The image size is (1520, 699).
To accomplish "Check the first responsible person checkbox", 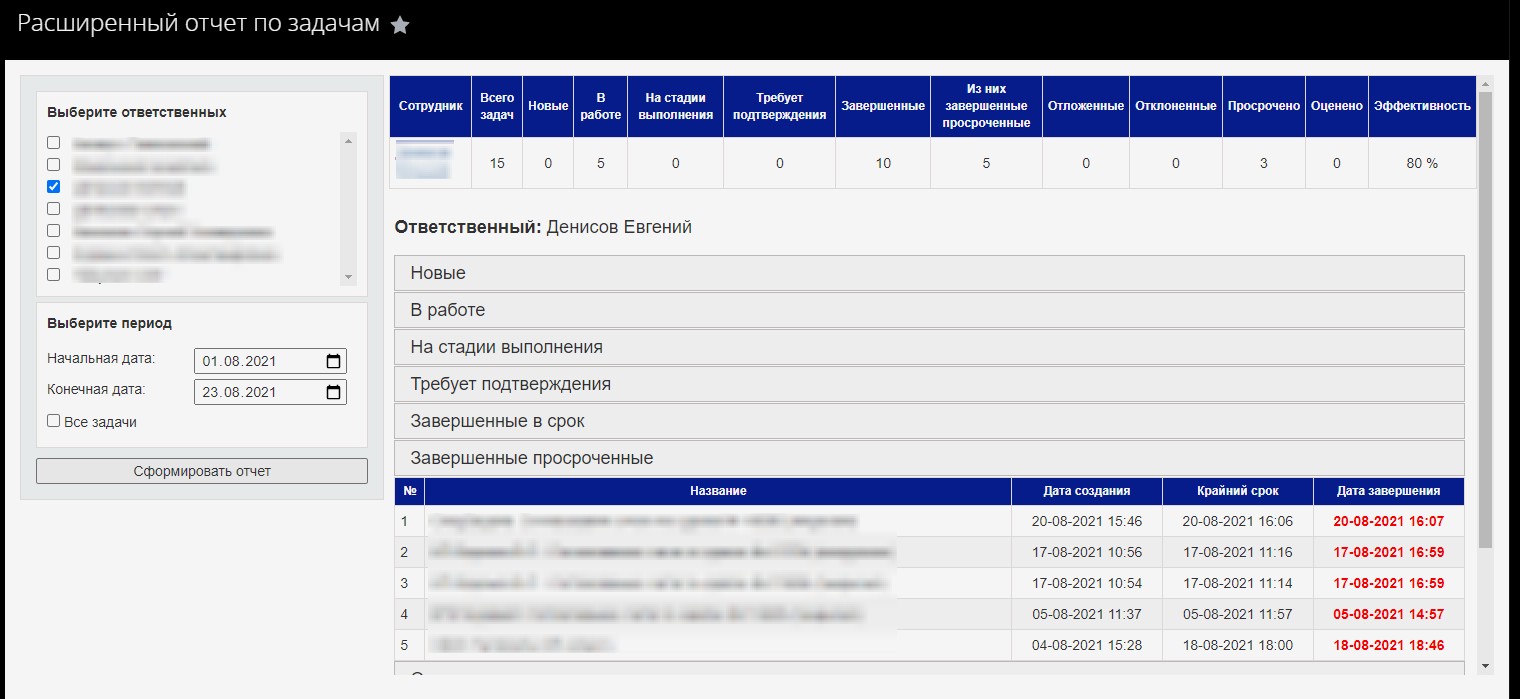I will (54, 143).
